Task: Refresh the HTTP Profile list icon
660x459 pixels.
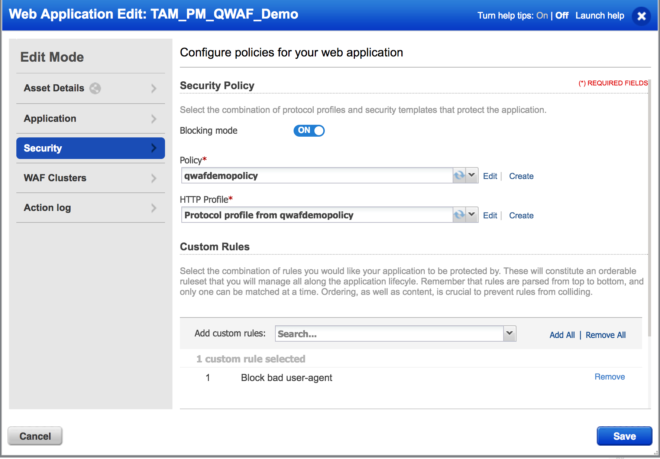Action: (459, 215)
